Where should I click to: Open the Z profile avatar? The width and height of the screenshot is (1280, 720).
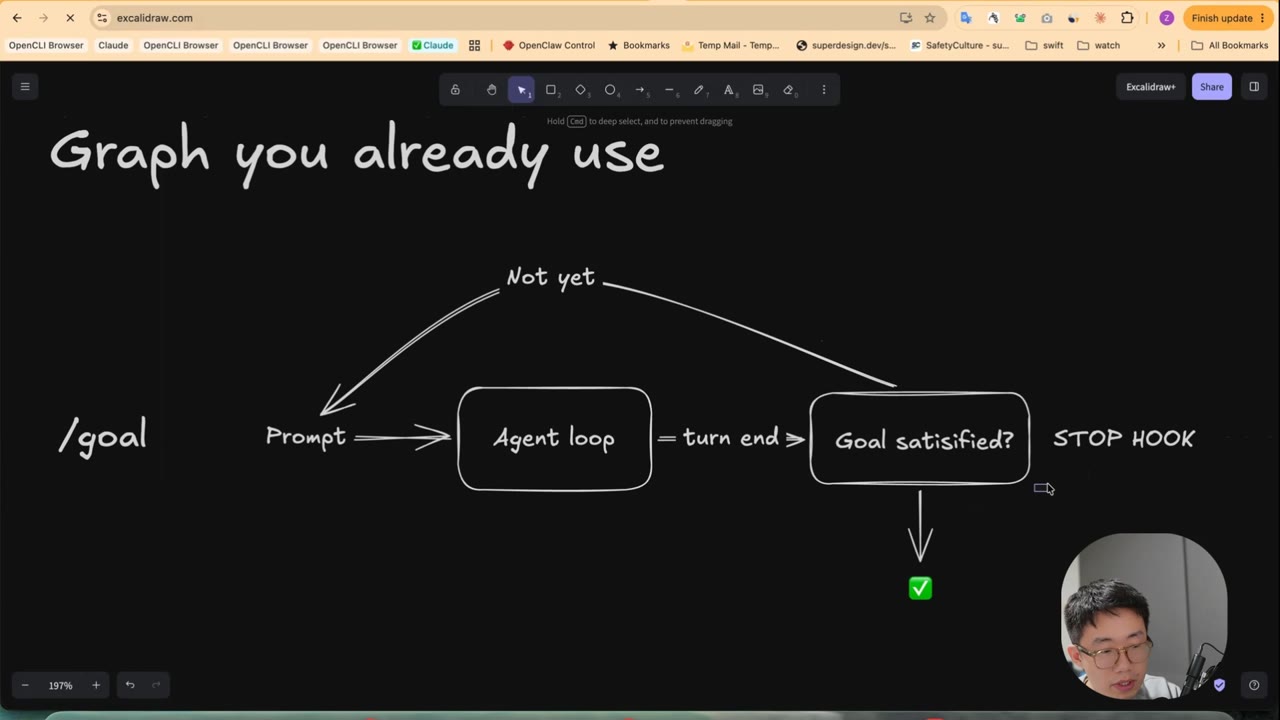[x=1166, y=18]
